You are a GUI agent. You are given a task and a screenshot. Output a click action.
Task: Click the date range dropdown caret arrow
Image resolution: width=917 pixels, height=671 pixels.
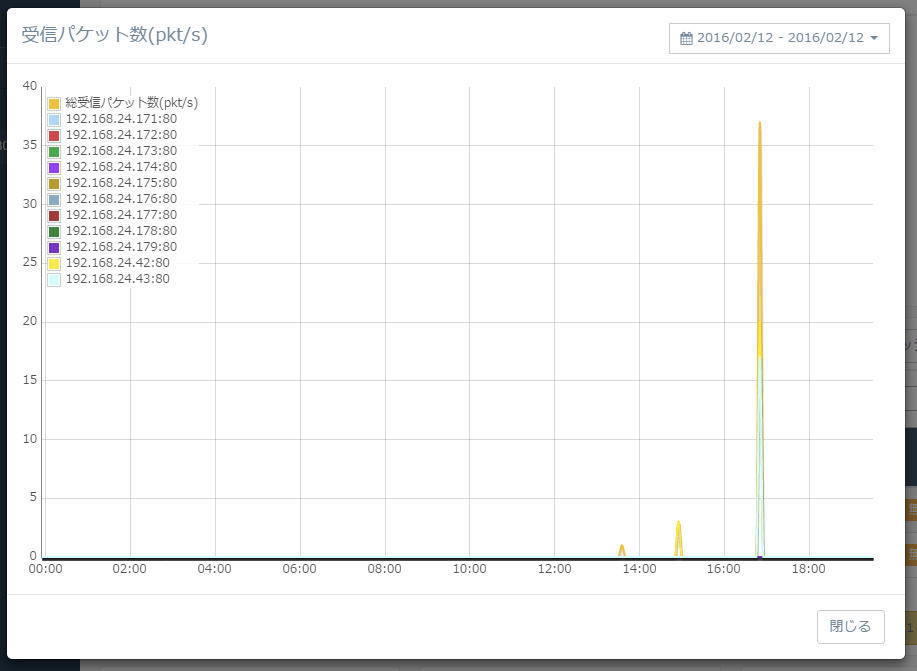coord(874,38)
